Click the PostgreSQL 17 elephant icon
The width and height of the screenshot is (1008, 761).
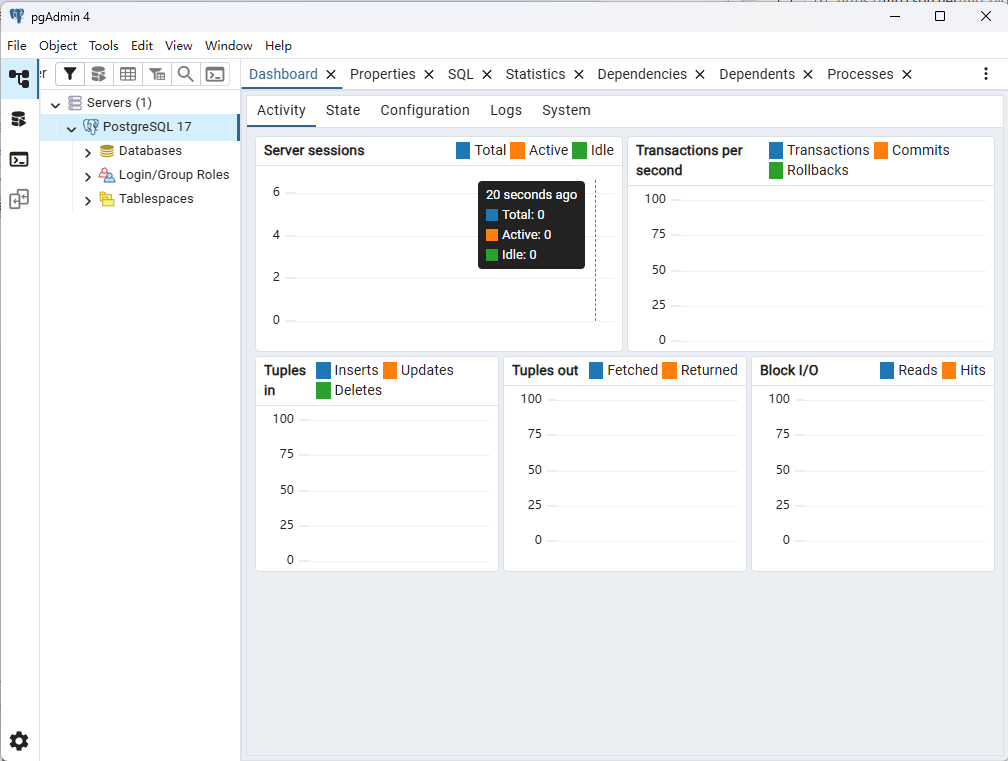coord(91,127)
